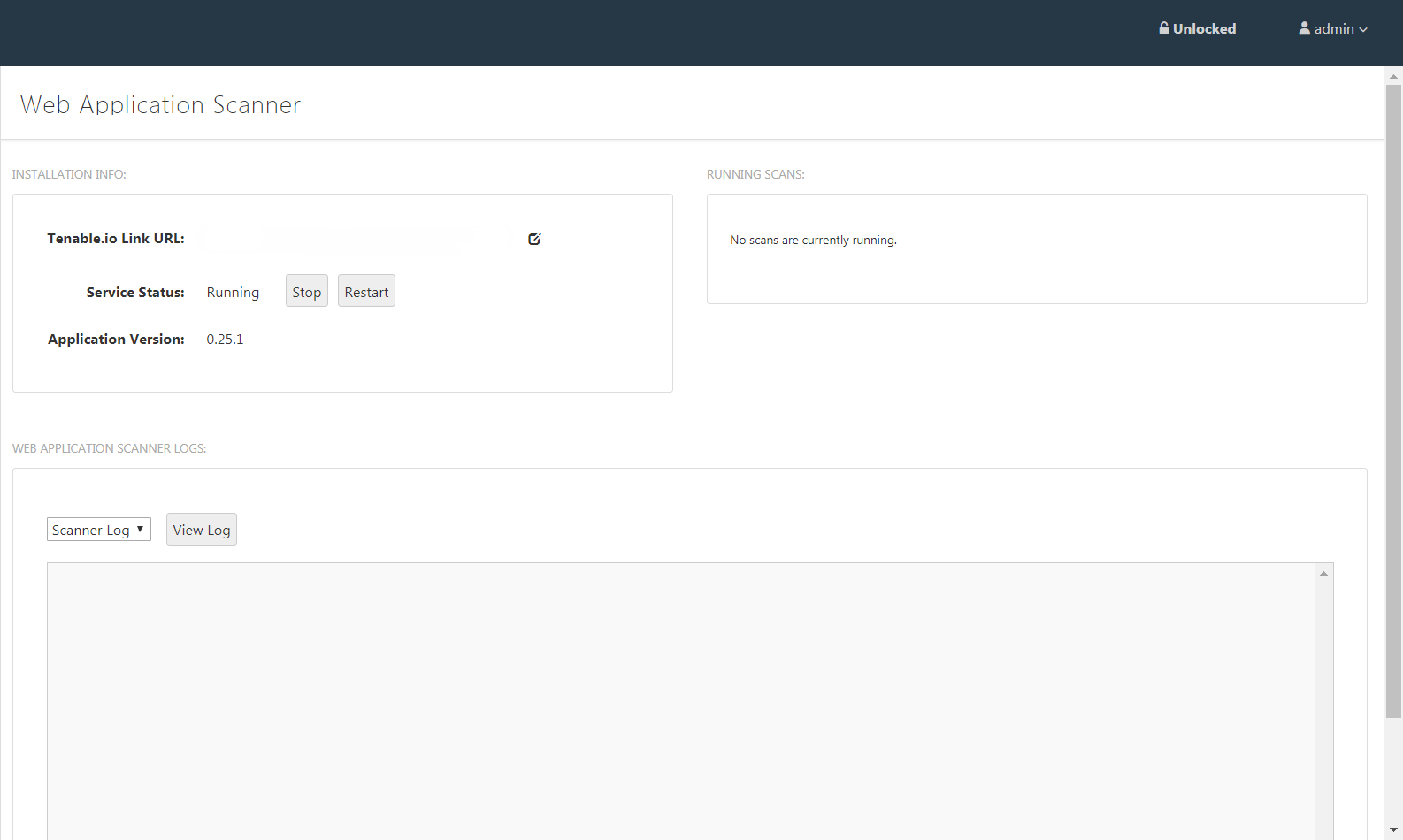Click the padlock icon next to Unlocked

point(1164,28)
